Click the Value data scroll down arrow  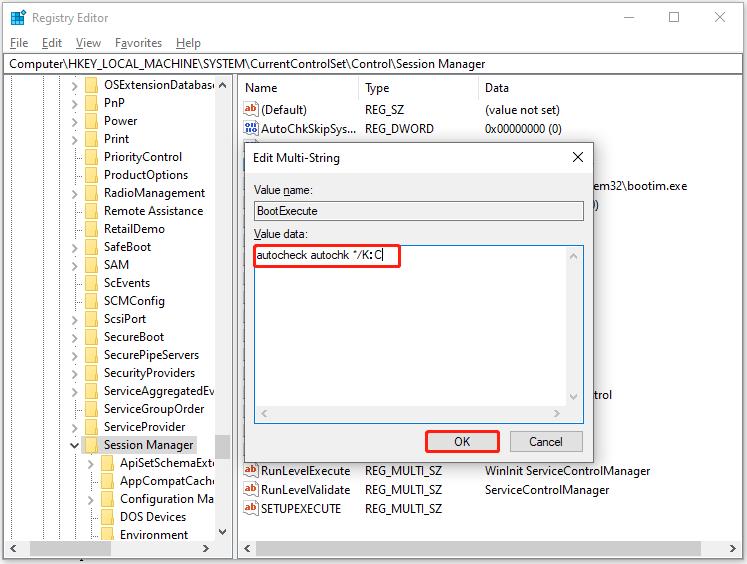click(574, 397)
